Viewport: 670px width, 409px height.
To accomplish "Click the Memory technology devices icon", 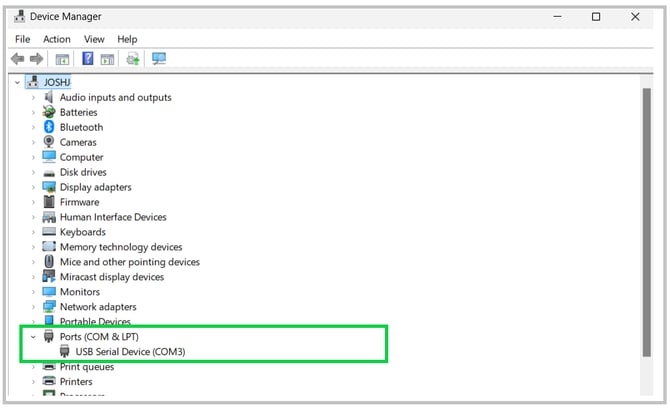I will [49, 246].
